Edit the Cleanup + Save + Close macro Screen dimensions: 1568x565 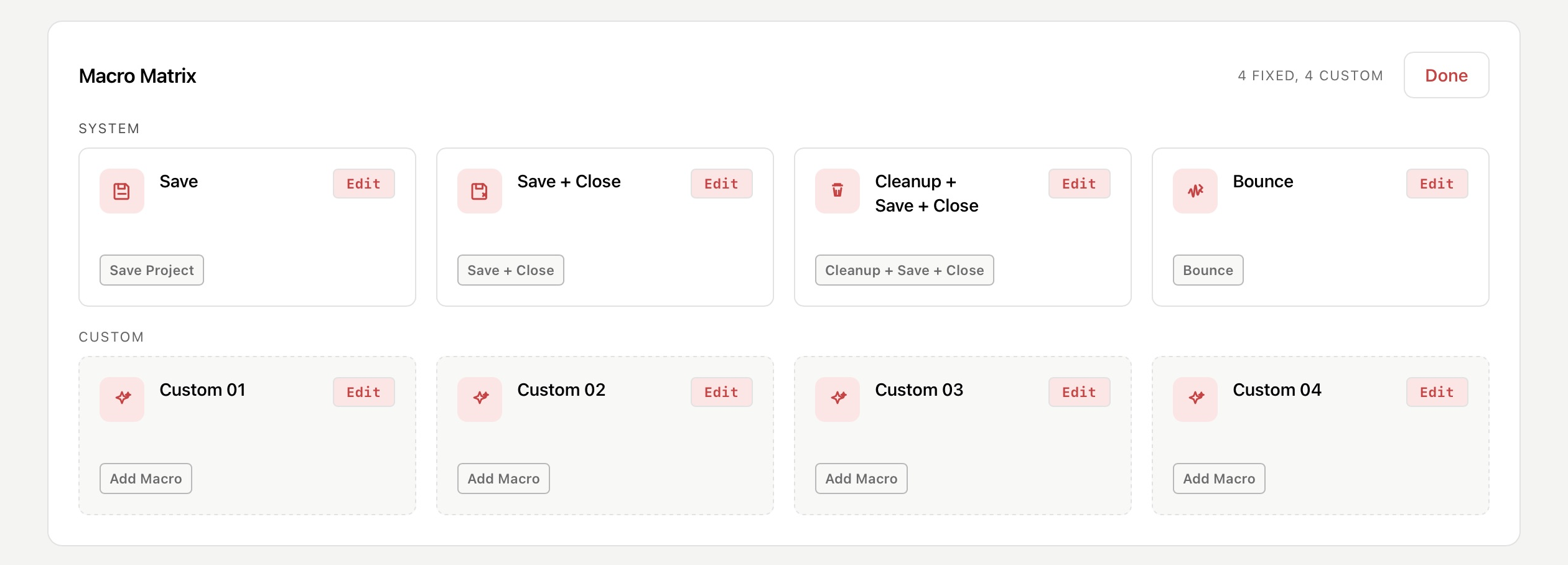tap(1080, 184)
